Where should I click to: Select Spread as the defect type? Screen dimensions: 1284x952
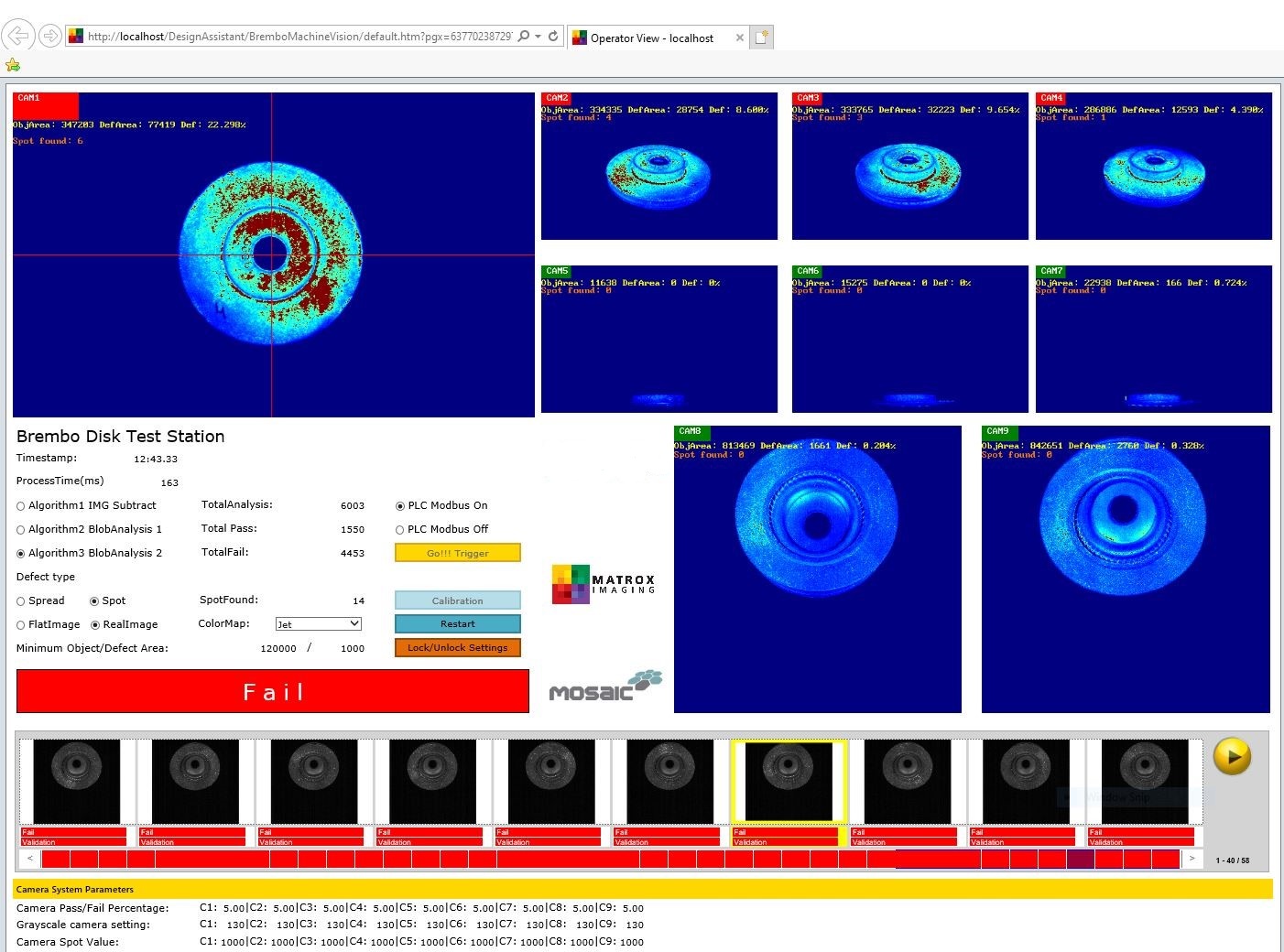pos(20,600)
